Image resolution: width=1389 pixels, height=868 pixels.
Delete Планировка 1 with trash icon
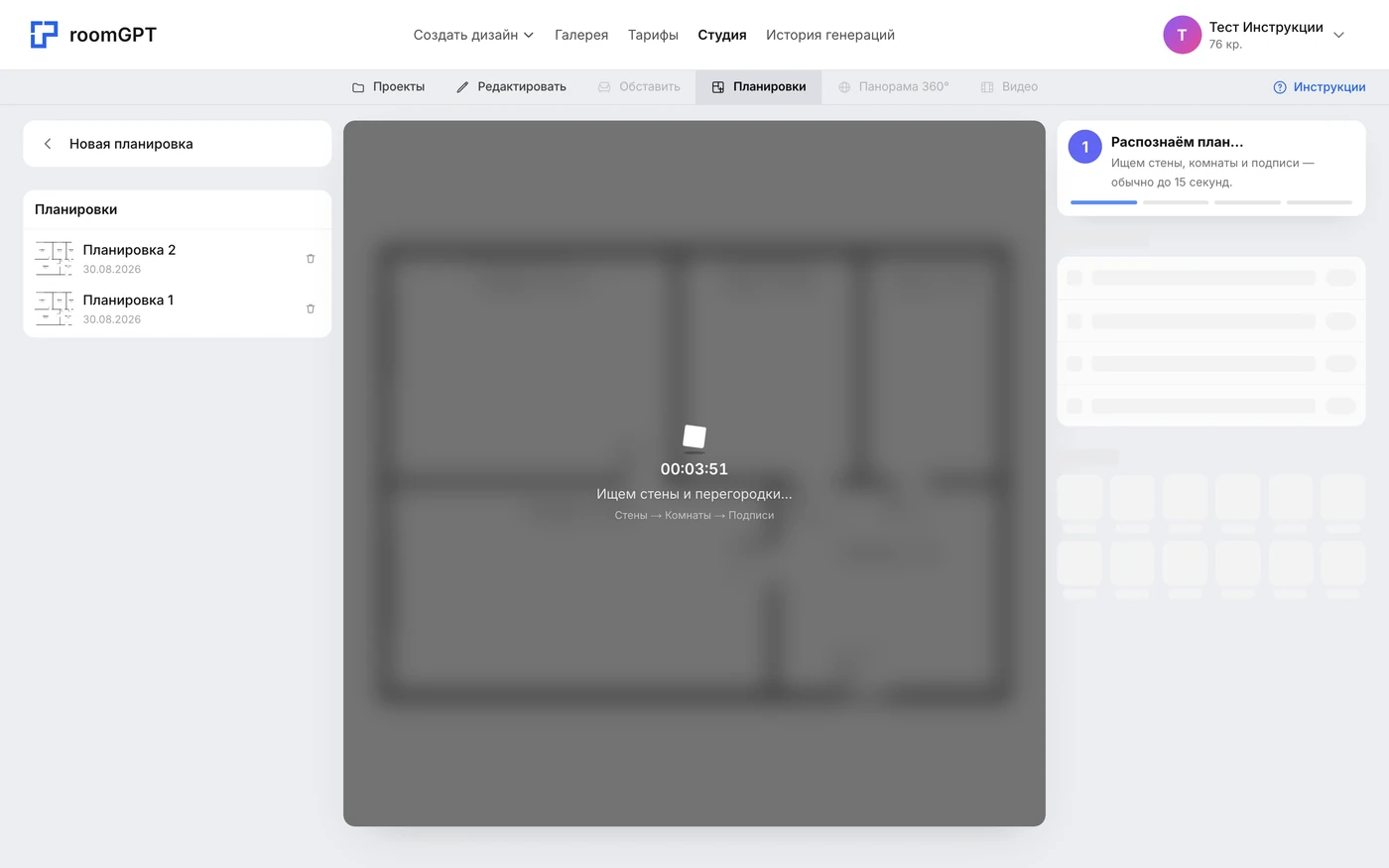(311, 309)
